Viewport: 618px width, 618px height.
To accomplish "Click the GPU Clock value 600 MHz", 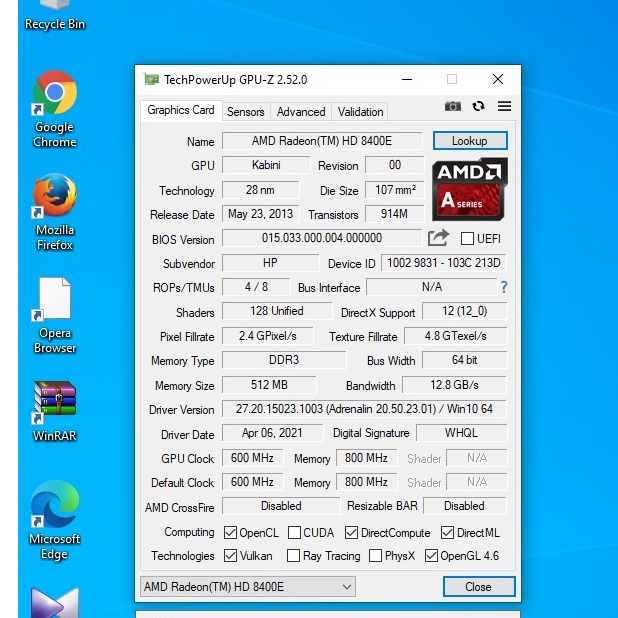I will [252, 458].
